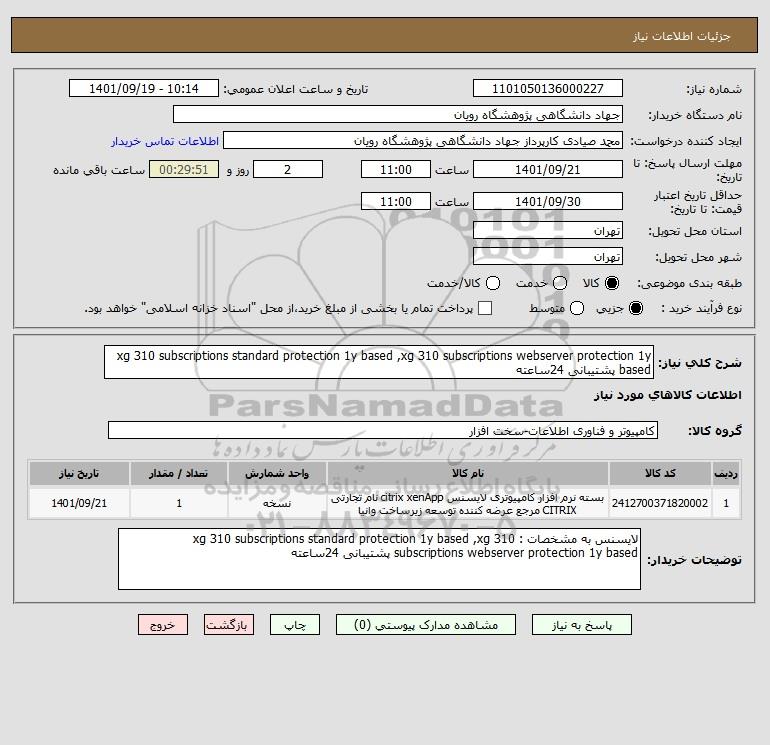Select the متوسط purchase type radio

(x=577, y=308)
